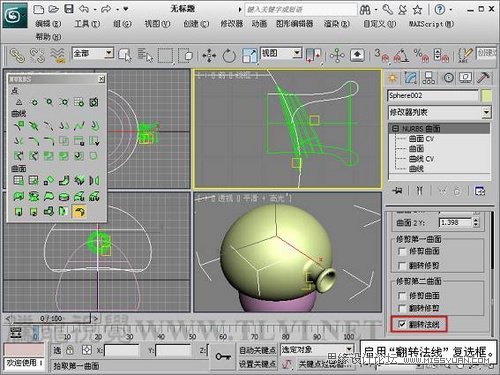Open the Select by Name list tool
The height and width of the screenshot is (375, 500).
[x=145, y=55]
